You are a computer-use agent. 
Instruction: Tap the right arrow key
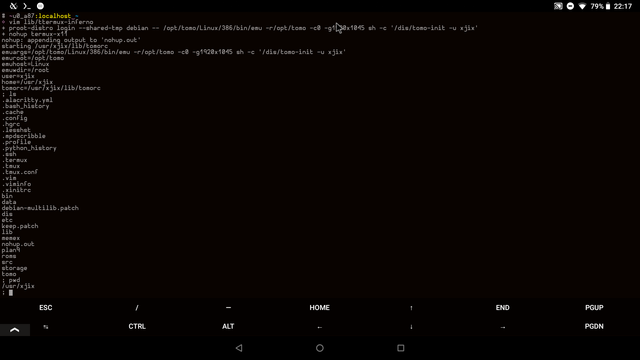pos(502,327)
